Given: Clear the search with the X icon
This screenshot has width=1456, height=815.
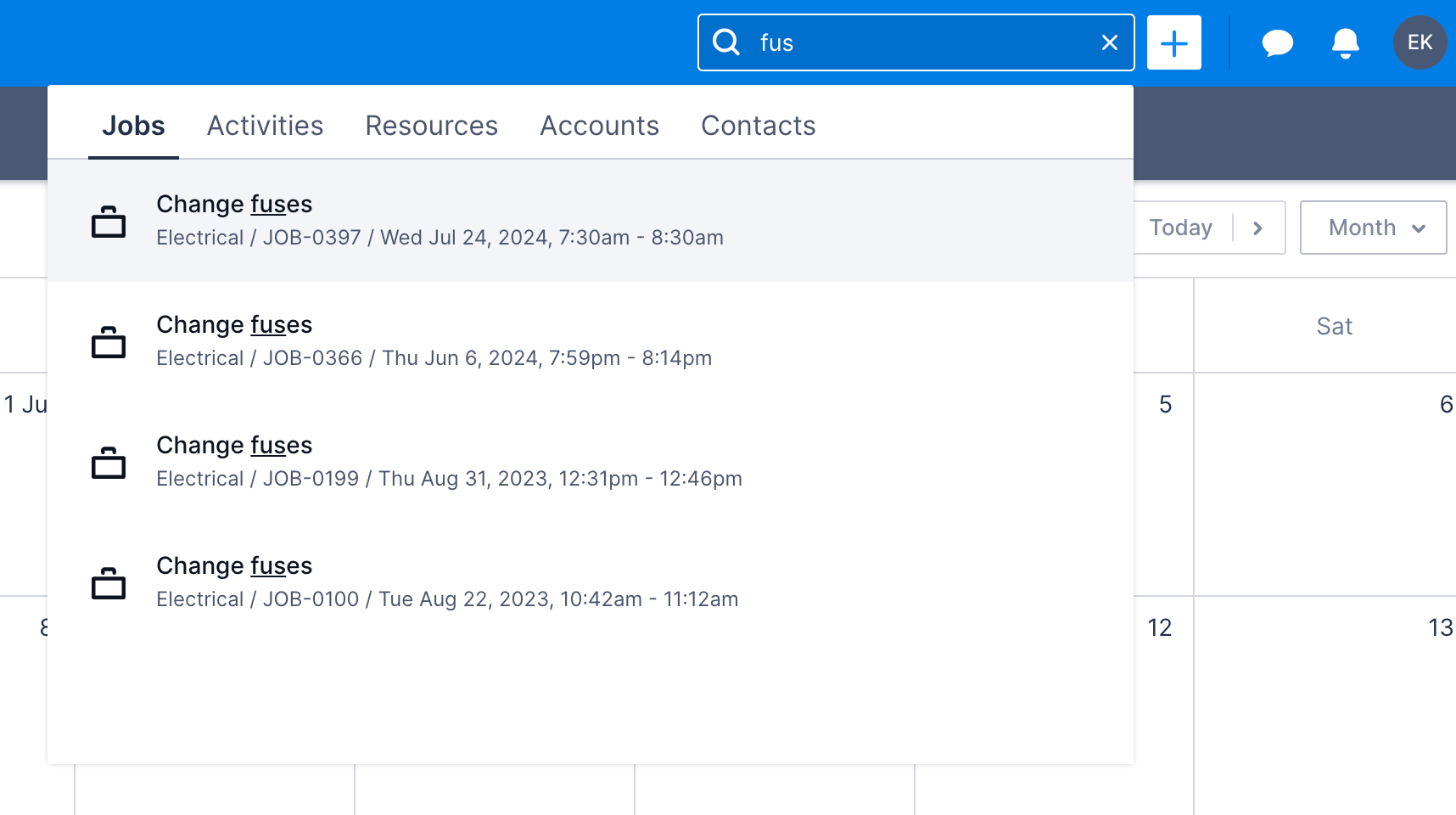Looking at the screenshot, I should click(x=1109, y=42).
